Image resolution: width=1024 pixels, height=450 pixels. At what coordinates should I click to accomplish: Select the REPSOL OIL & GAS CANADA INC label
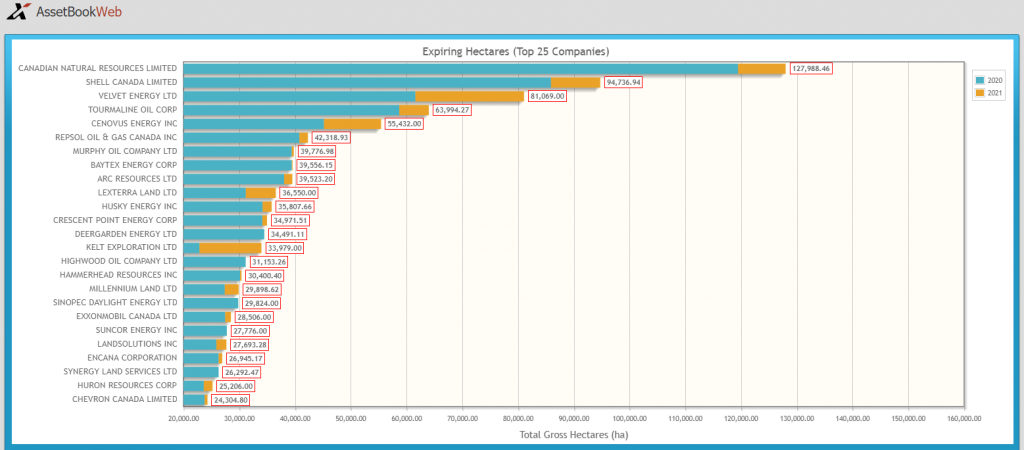pos(116,137)
